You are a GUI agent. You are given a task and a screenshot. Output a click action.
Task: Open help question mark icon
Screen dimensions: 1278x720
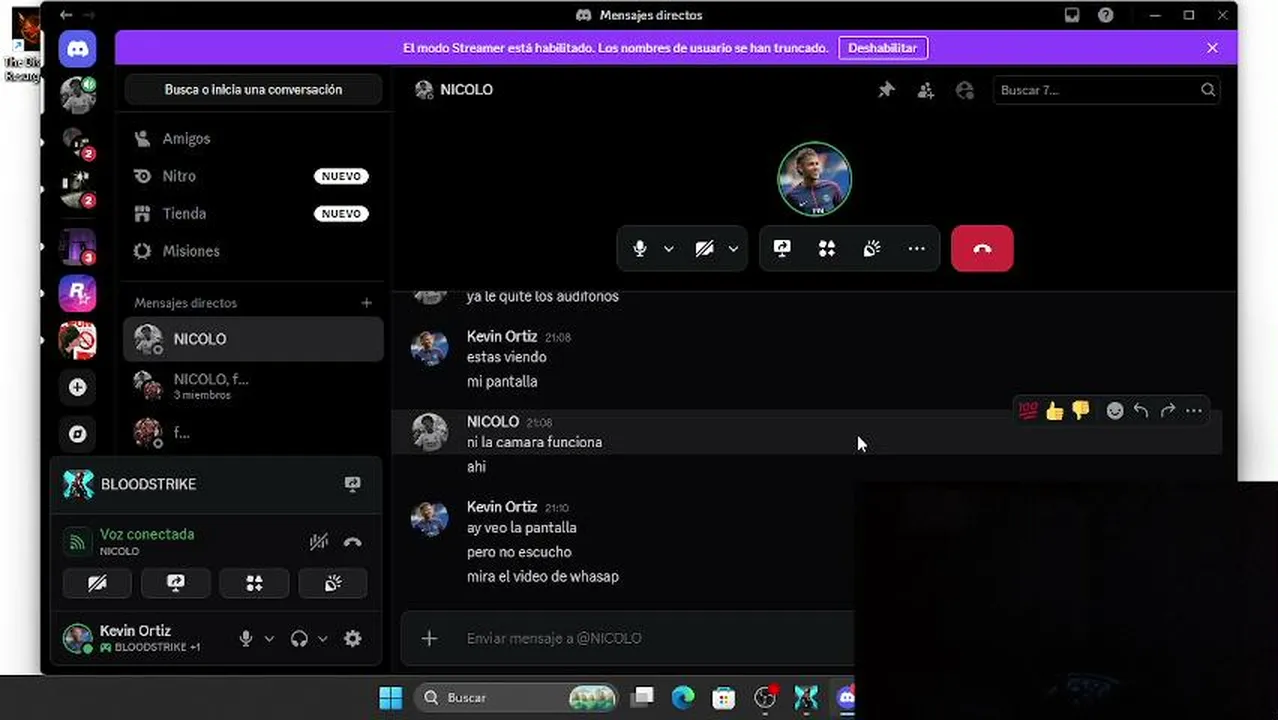(1105, 15)
